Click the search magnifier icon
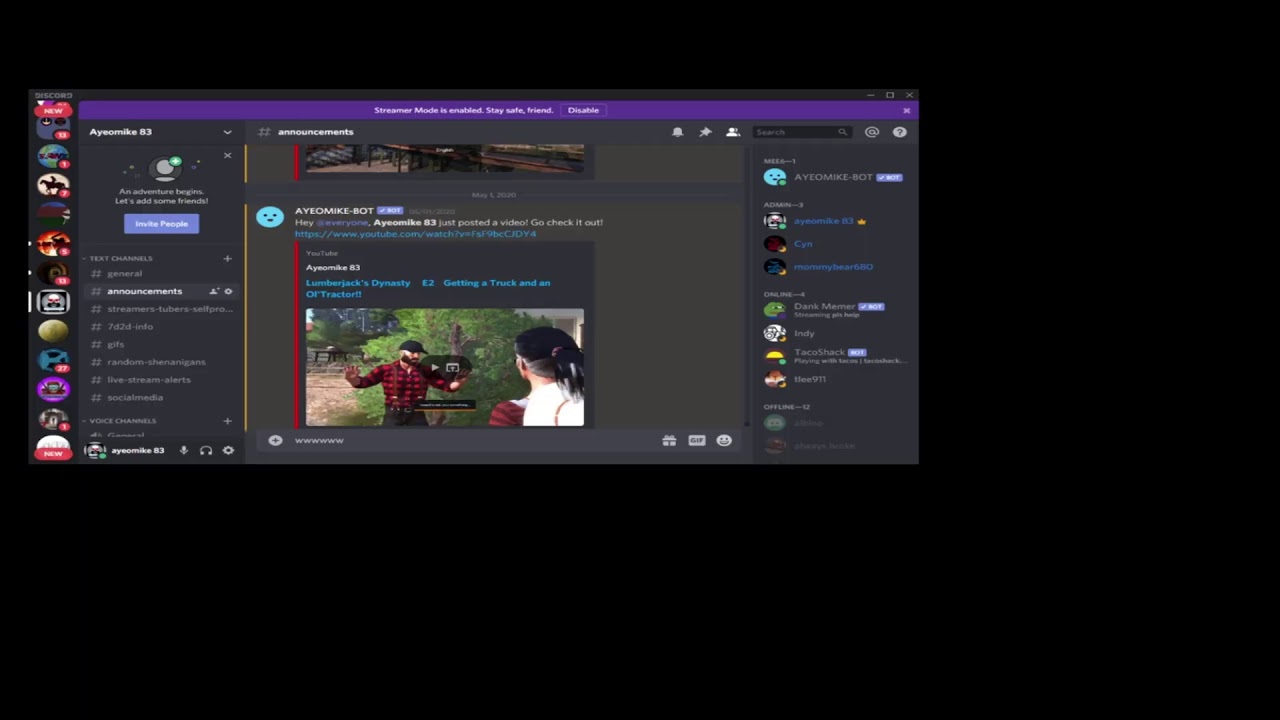This screenshot has height=720, width=1280. click(842, 132)
